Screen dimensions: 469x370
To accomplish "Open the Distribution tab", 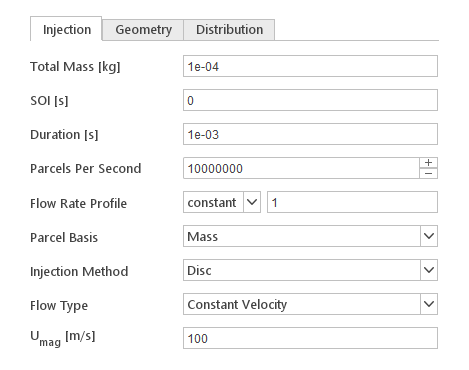I will [x=229, y=30].
